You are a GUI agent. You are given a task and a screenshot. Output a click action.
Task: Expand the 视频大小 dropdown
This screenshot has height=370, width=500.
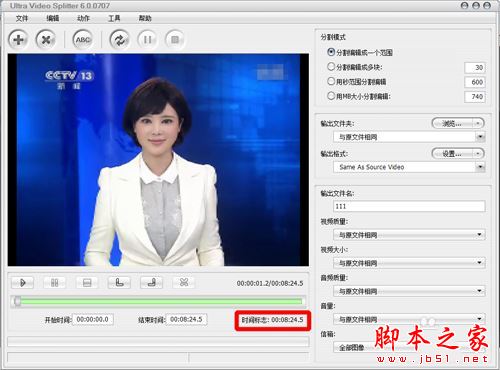(x=480, y=263)
